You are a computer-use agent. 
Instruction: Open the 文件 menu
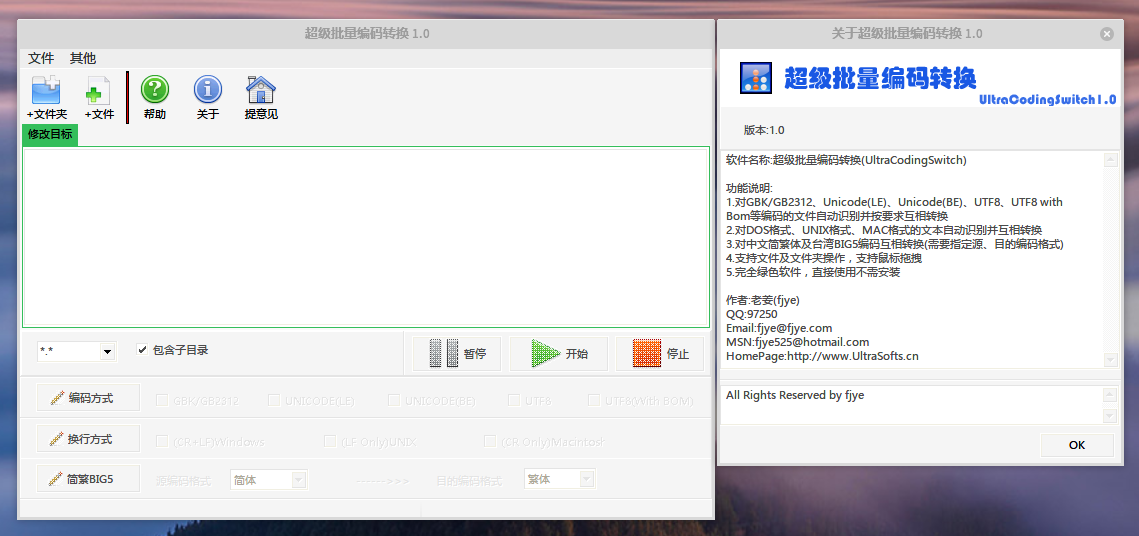point(41,58)
